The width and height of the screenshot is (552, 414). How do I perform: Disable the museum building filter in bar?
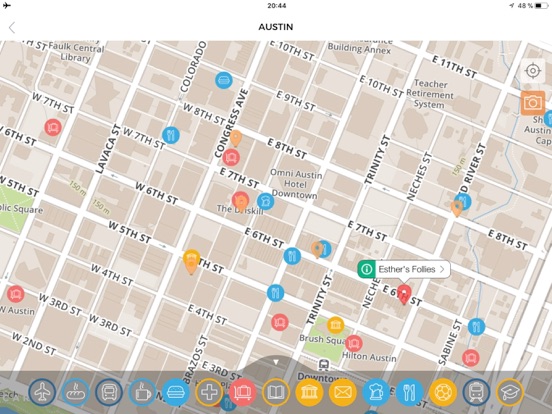click(309, 392)
